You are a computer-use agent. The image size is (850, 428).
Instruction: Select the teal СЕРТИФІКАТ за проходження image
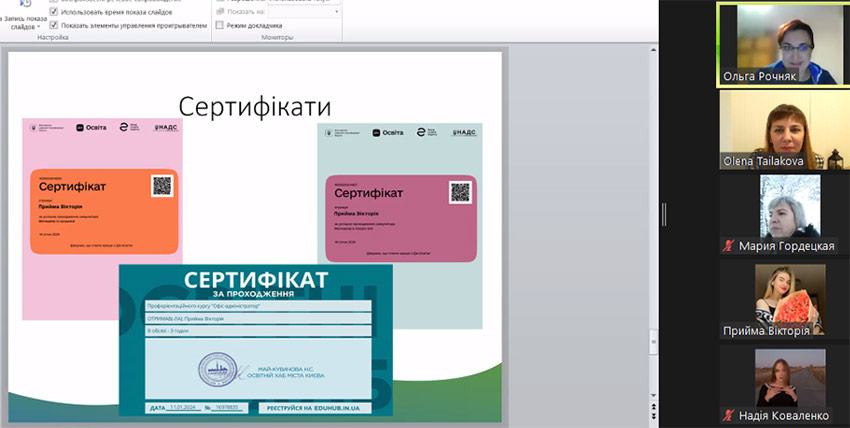pyautogui.click(x=256, y=340)
